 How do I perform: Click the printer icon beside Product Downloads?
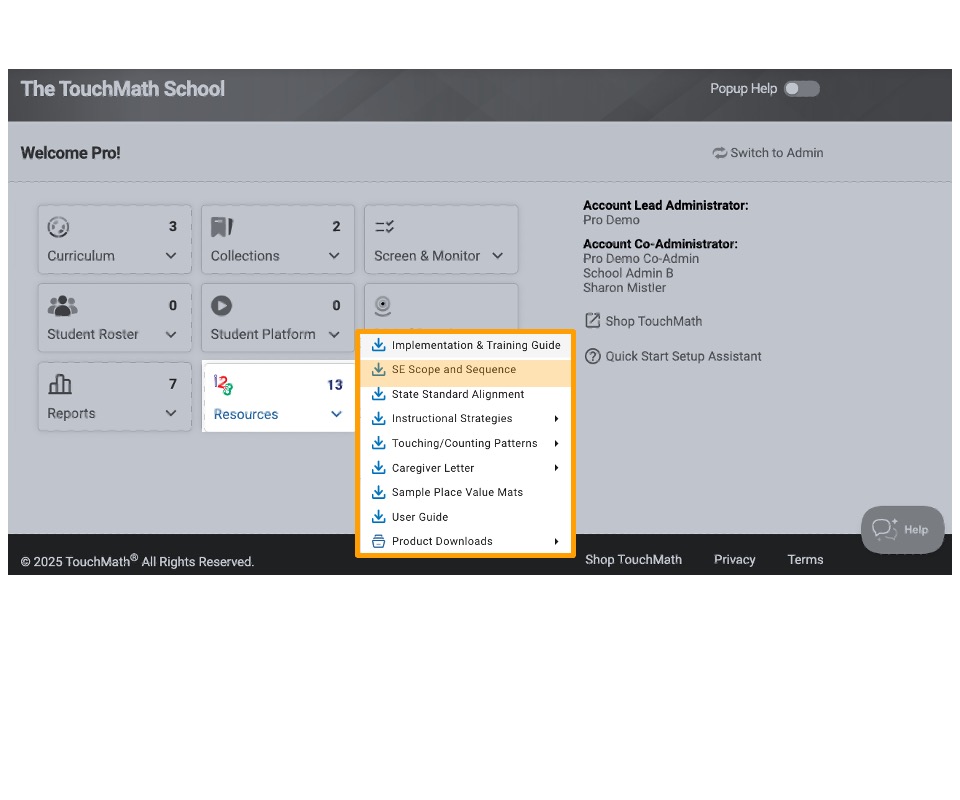point(379,542)
